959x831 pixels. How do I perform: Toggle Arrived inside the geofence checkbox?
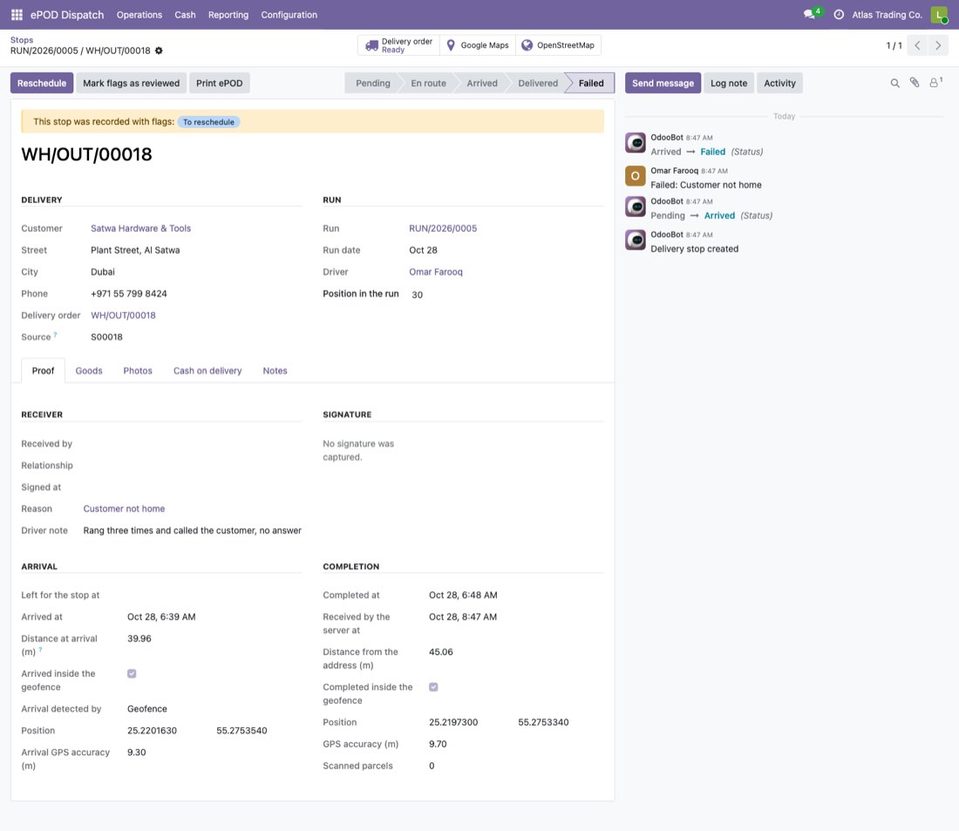pos(131,674)
